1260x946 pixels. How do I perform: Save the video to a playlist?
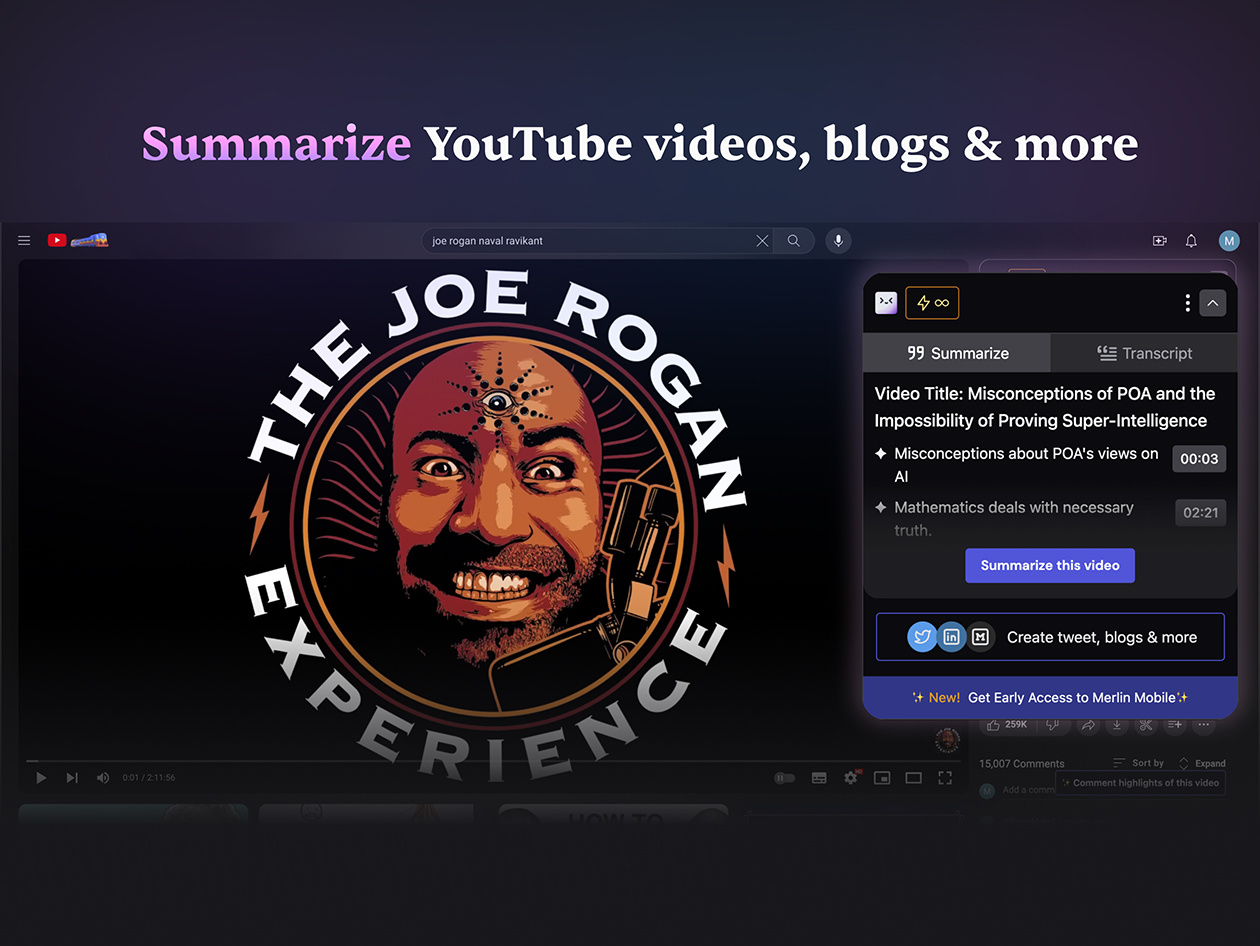click(x=1175, y=725)
